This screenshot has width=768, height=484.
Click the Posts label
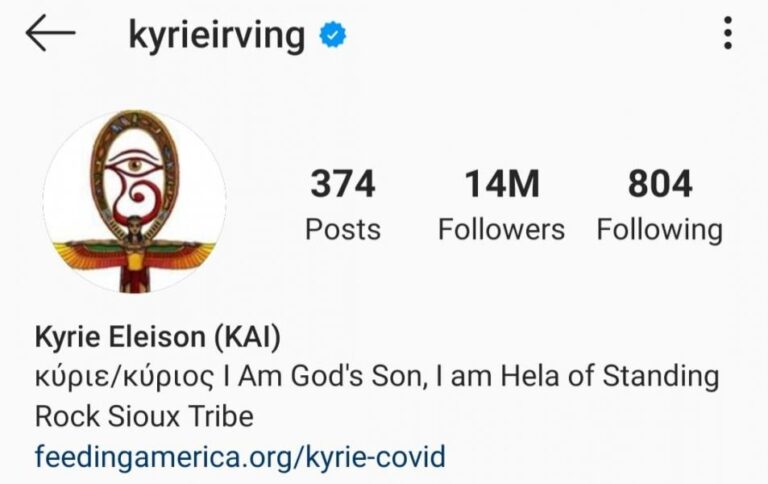pos(343,229)
